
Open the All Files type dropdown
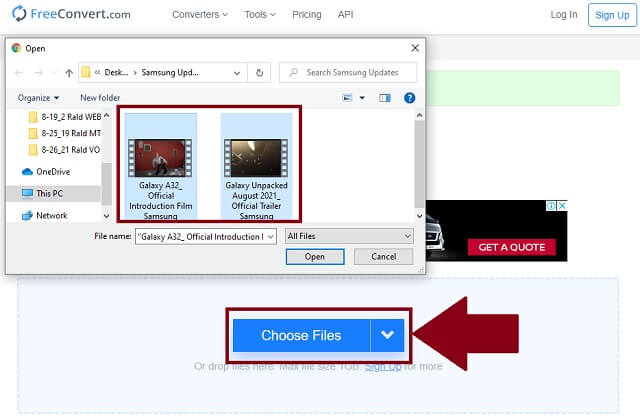tap(349, 236)
